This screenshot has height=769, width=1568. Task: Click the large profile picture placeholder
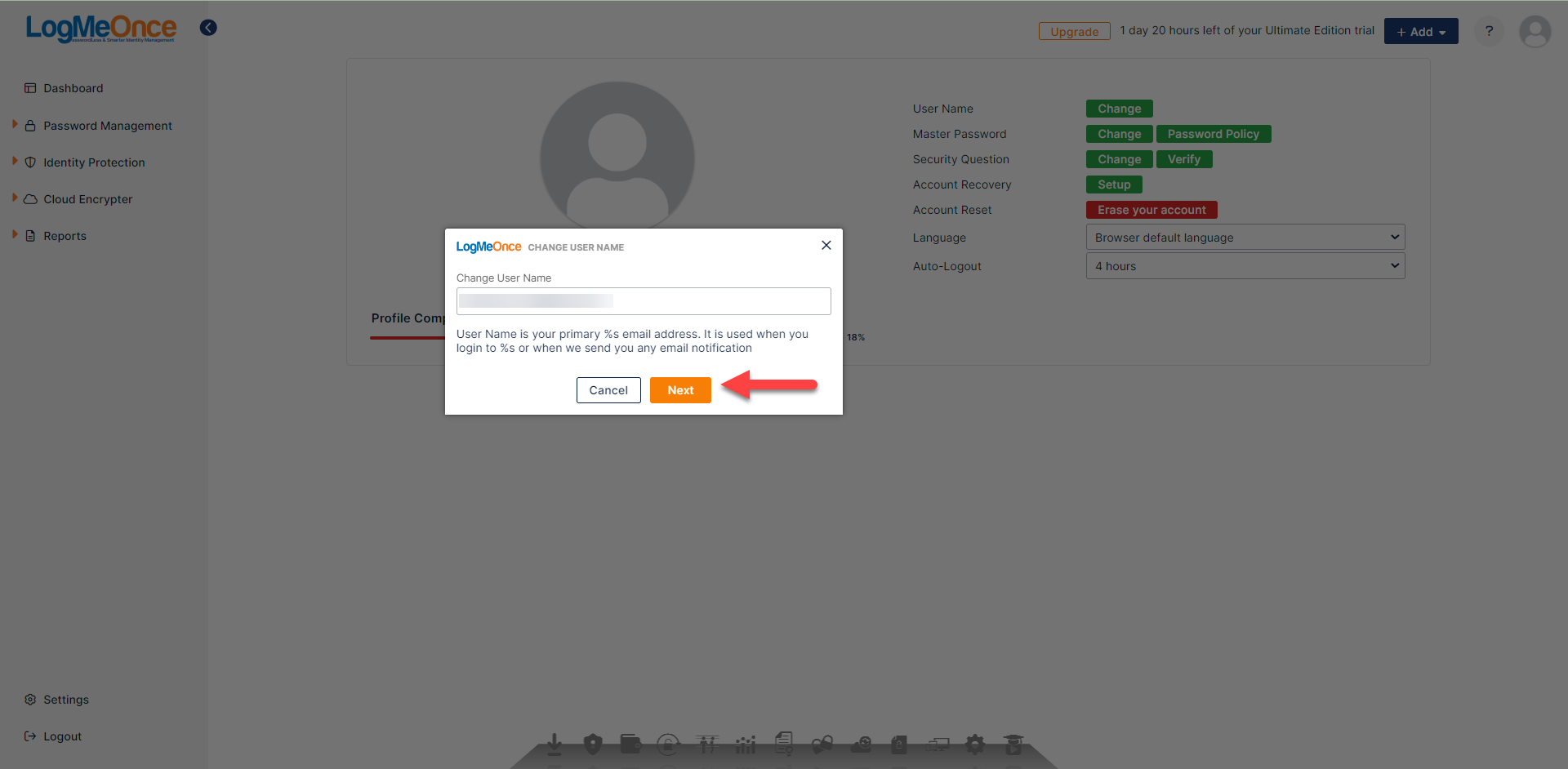617,155
